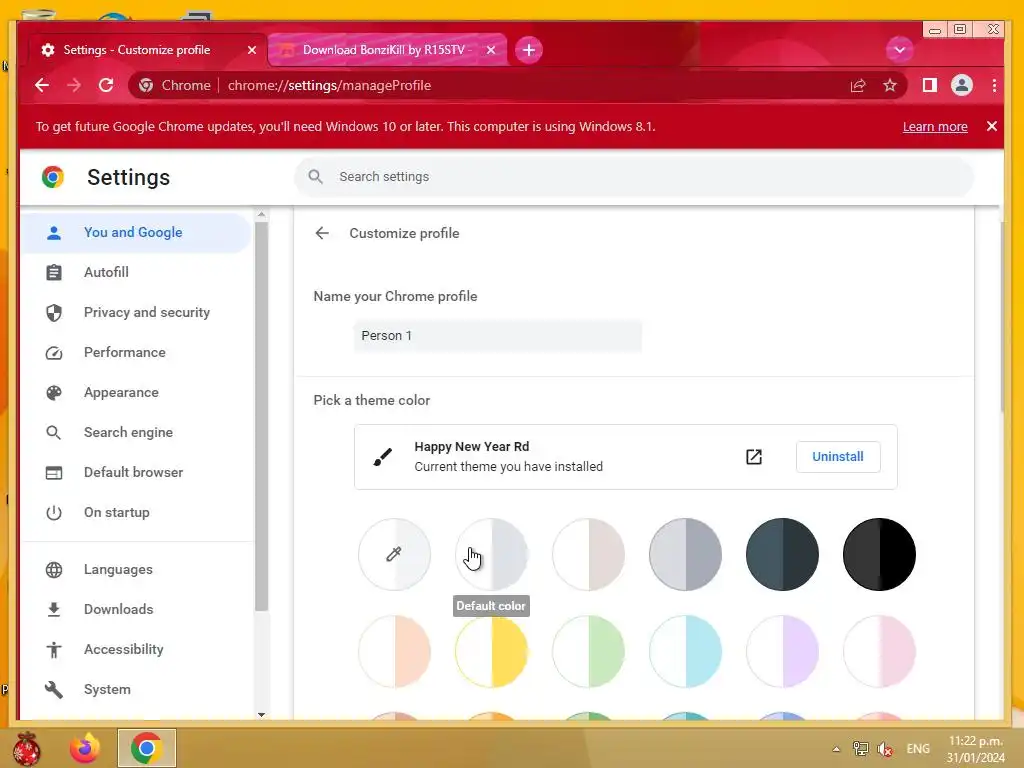Open the Accessibility settings section
The image size is (1024, 768).
[x=136, y=649]
